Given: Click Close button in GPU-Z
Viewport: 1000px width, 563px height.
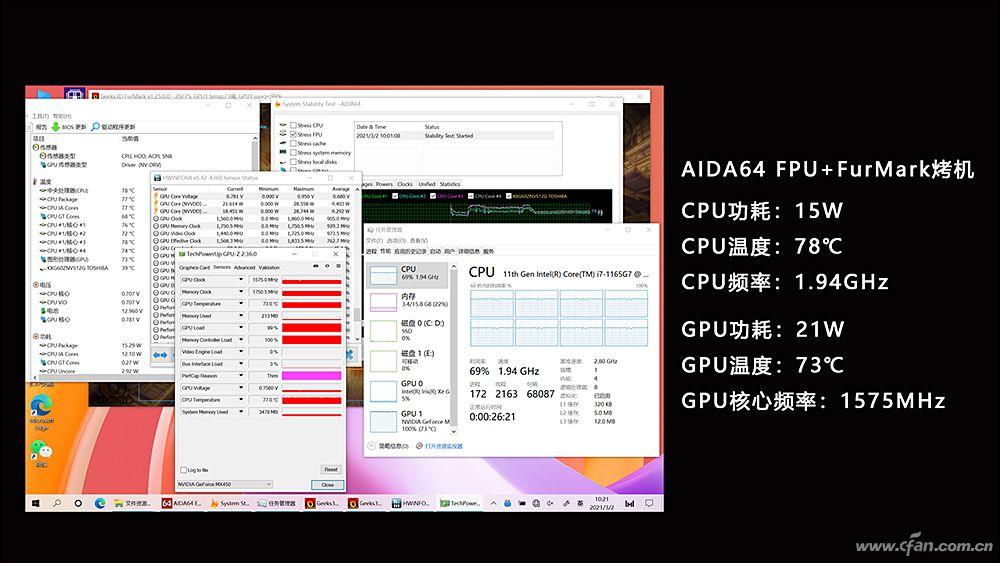Looking at the screenshot, I should point(327,485).
